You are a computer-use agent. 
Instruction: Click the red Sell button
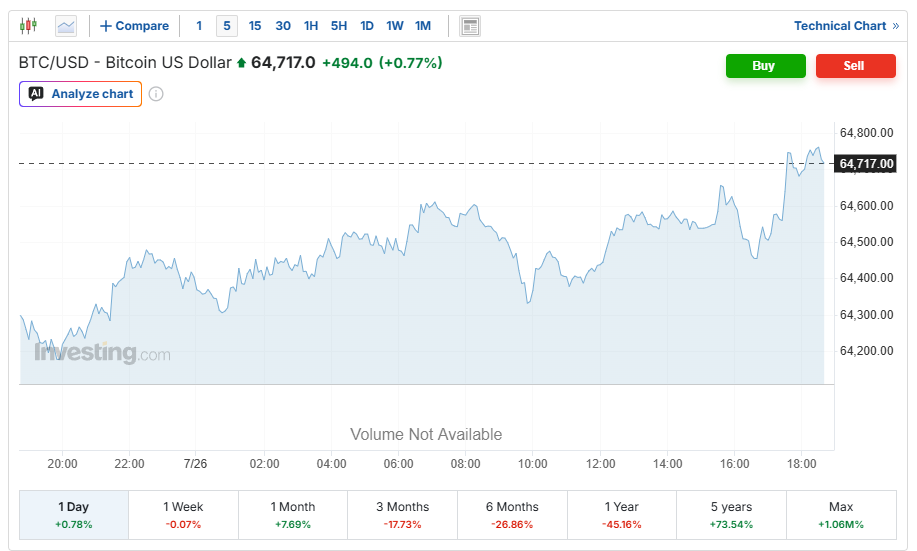coord(856,66)
